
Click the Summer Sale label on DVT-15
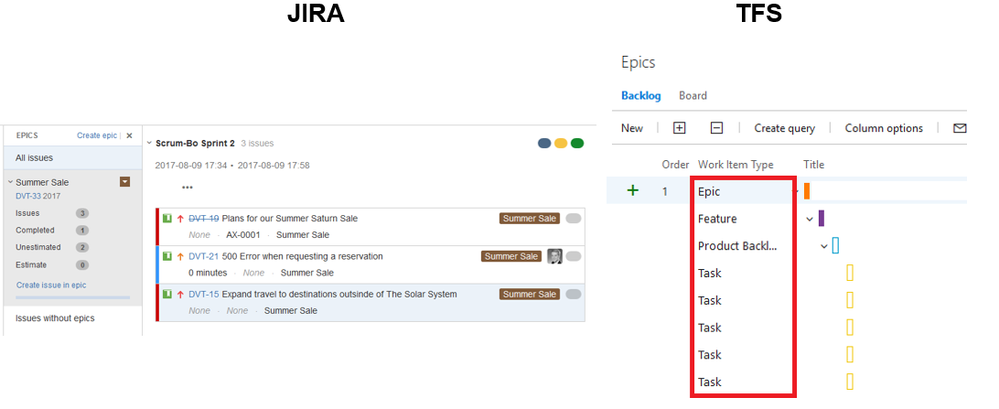pos(529,294)
